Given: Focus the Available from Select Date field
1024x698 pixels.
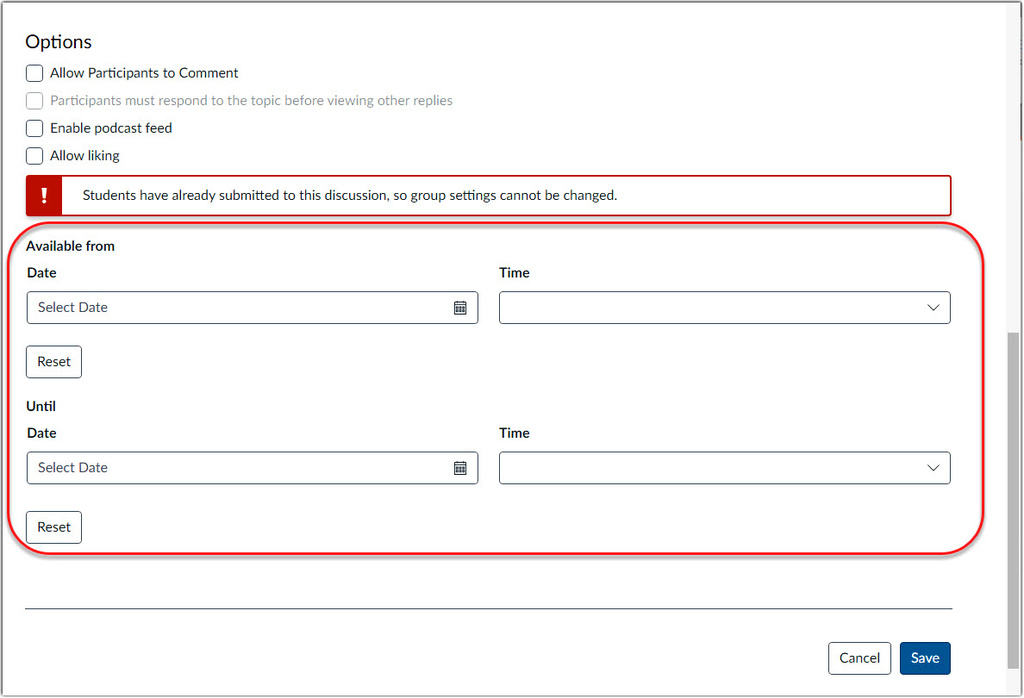Looking at the screenshot, I should [x=240, y=308].
